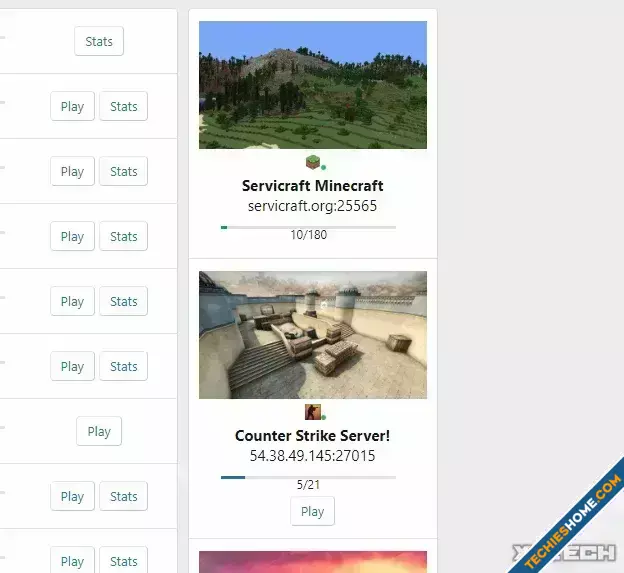
Task: Click green online dot beside Counter Strike icon
Action: point(324,417)
